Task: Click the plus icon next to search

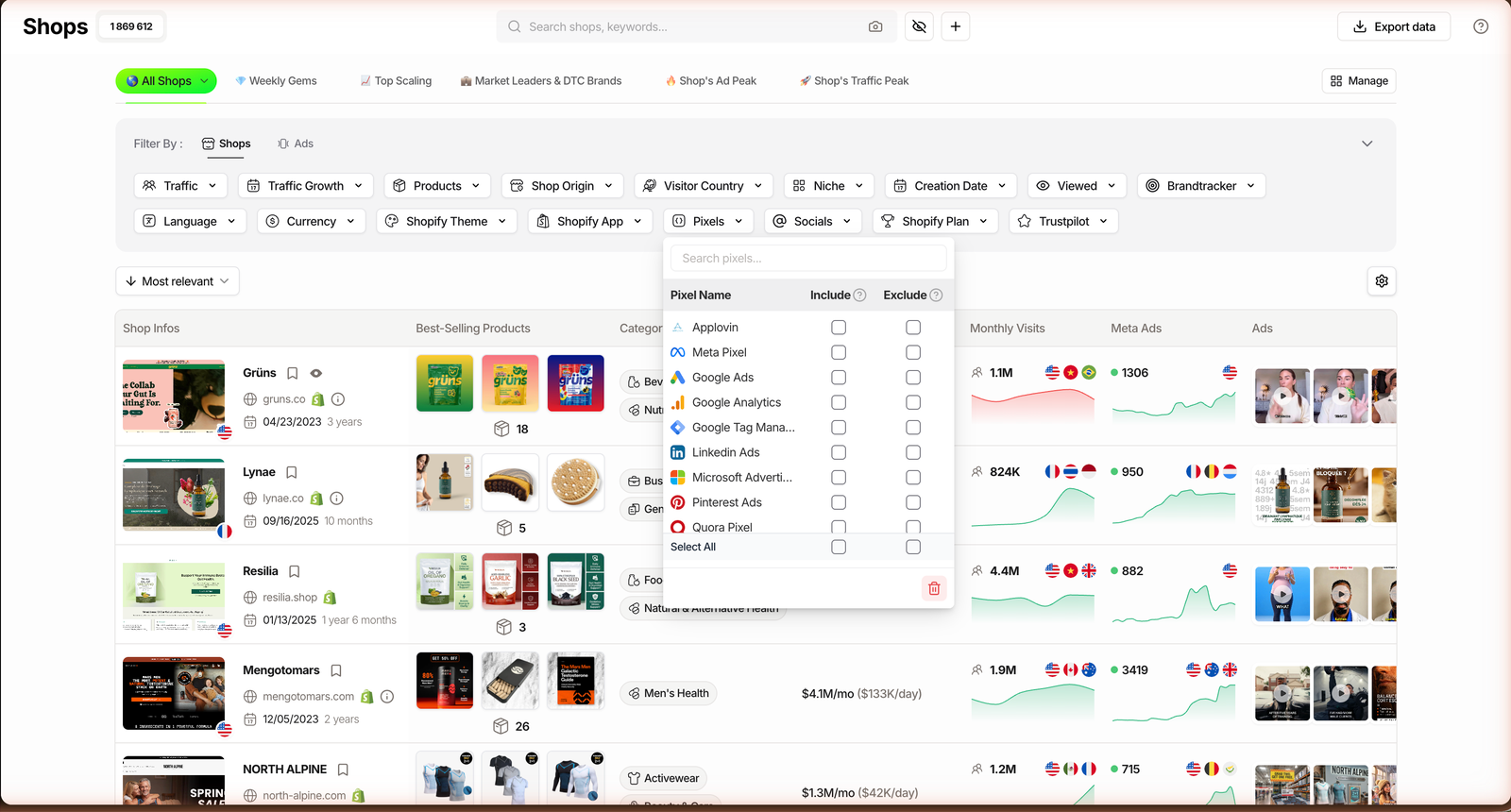Action: (x=956, y=26)
